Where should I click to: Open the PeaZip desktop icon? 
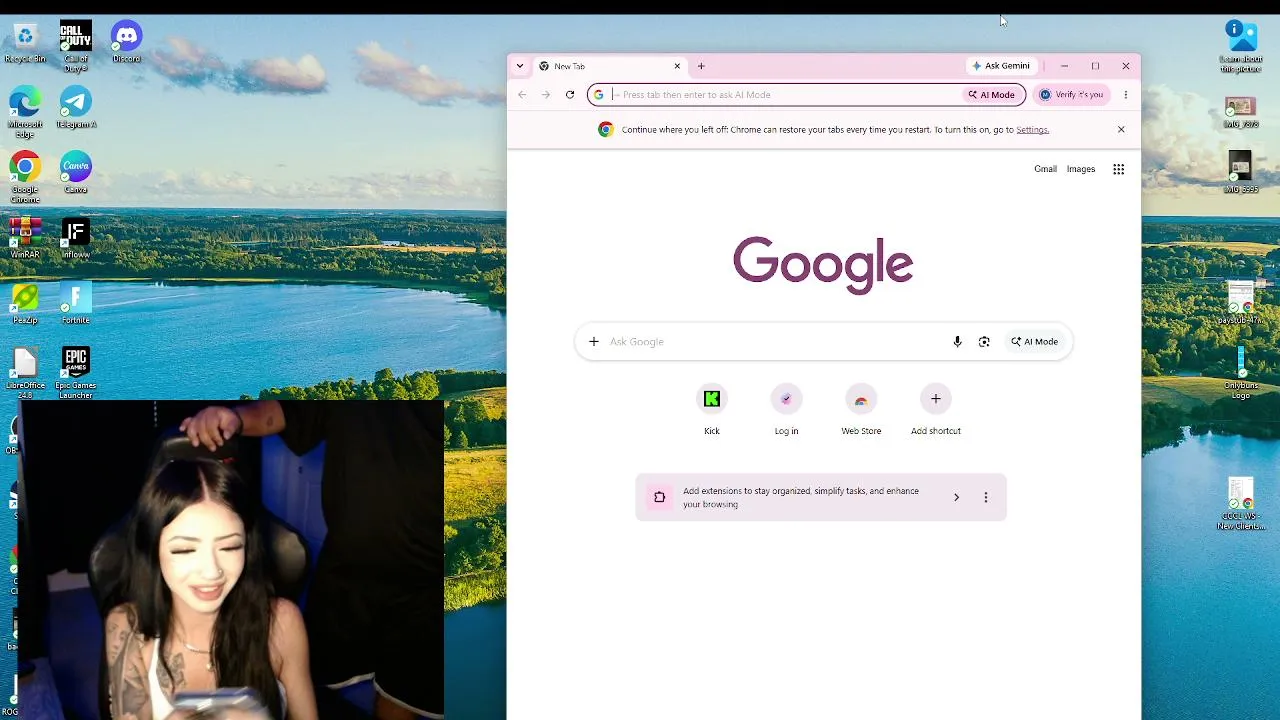pos(25,303)
